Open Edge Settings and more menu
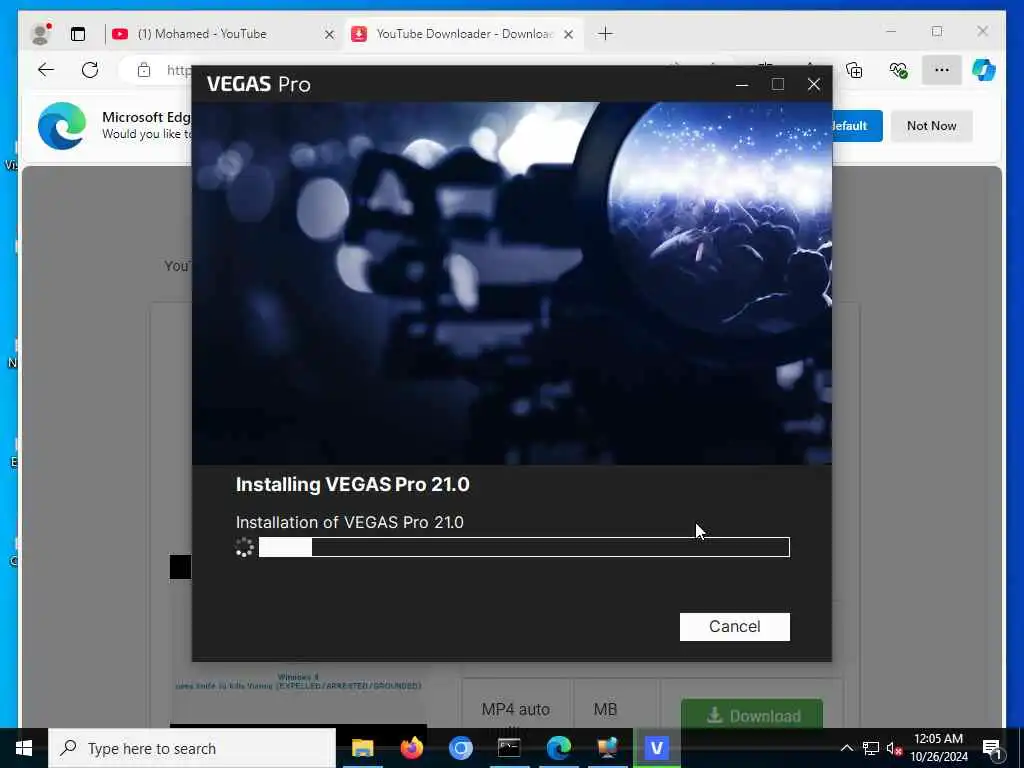 [x=942, y=70]
